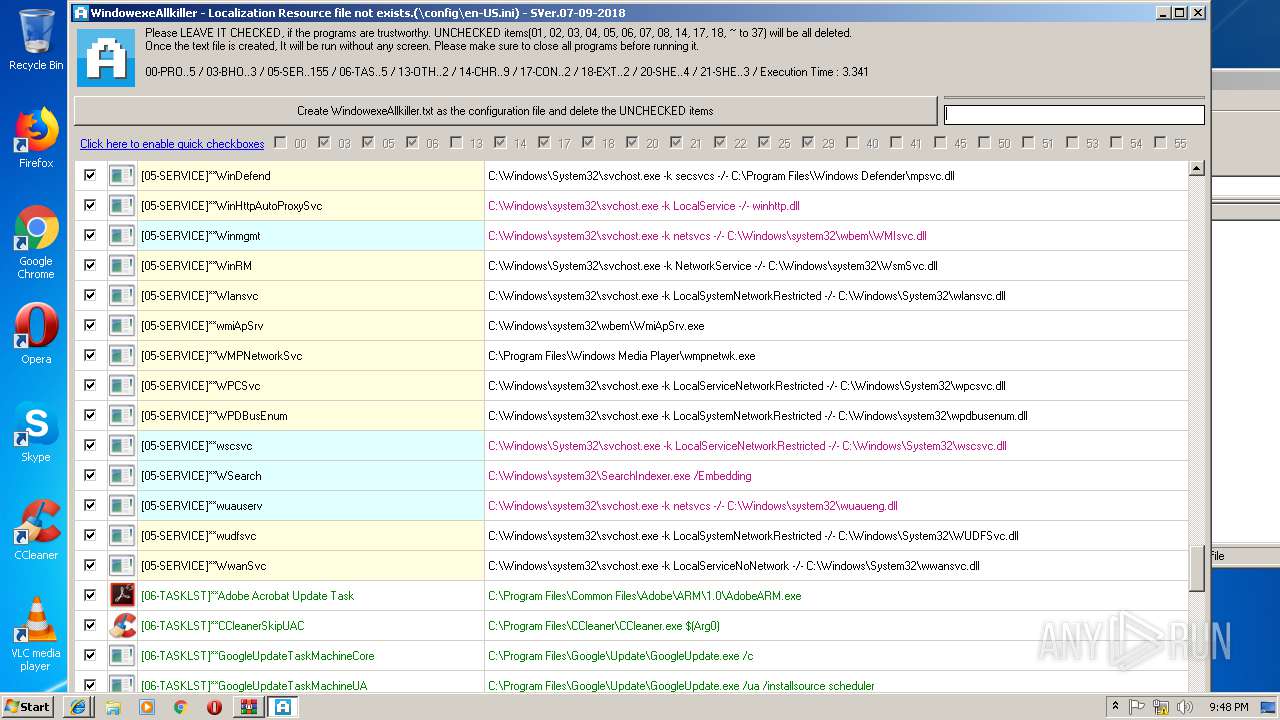Click the Adobe Acrobat Update Task icon
Screen dimensions: 1280x720
(x=122, y=595)
